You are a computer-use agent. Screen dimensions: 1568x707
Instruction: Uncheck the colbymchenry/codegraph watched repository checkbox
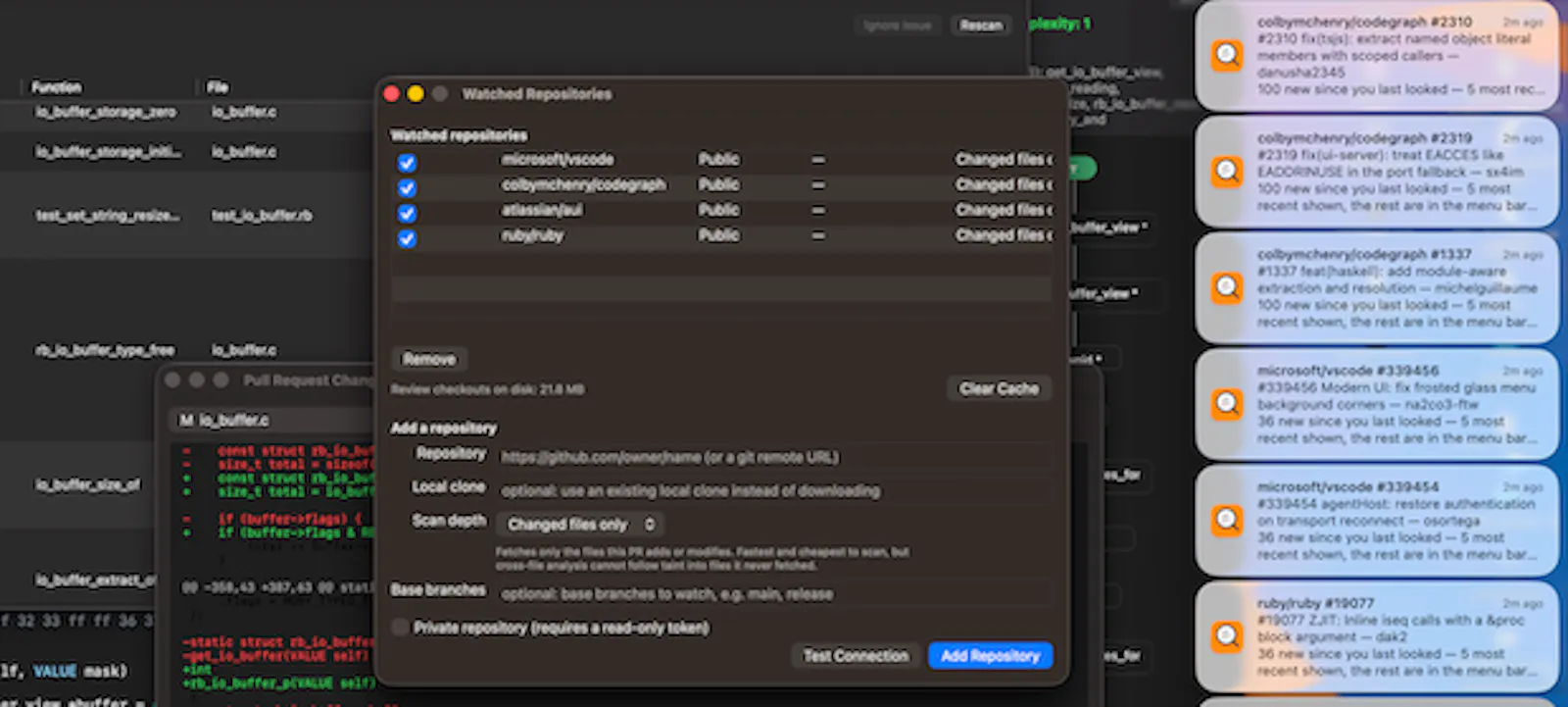click(407, 188)
